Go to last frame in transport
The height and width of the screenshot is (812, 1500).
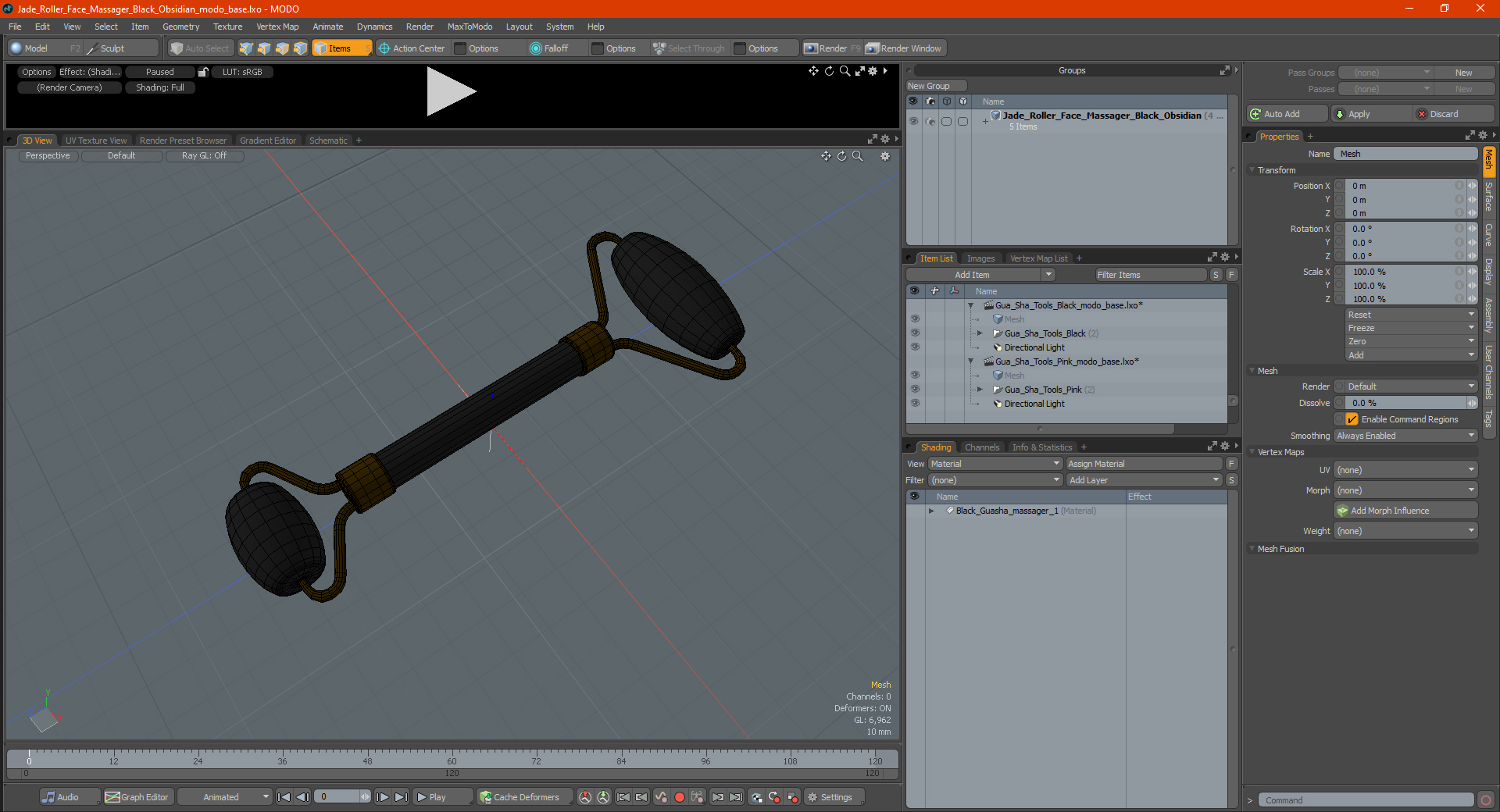pos(401,797)
